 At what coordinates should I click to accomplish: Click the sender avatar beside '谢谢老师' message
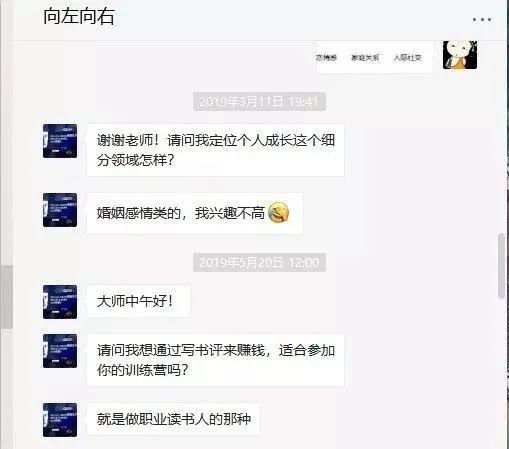point(60,141)
